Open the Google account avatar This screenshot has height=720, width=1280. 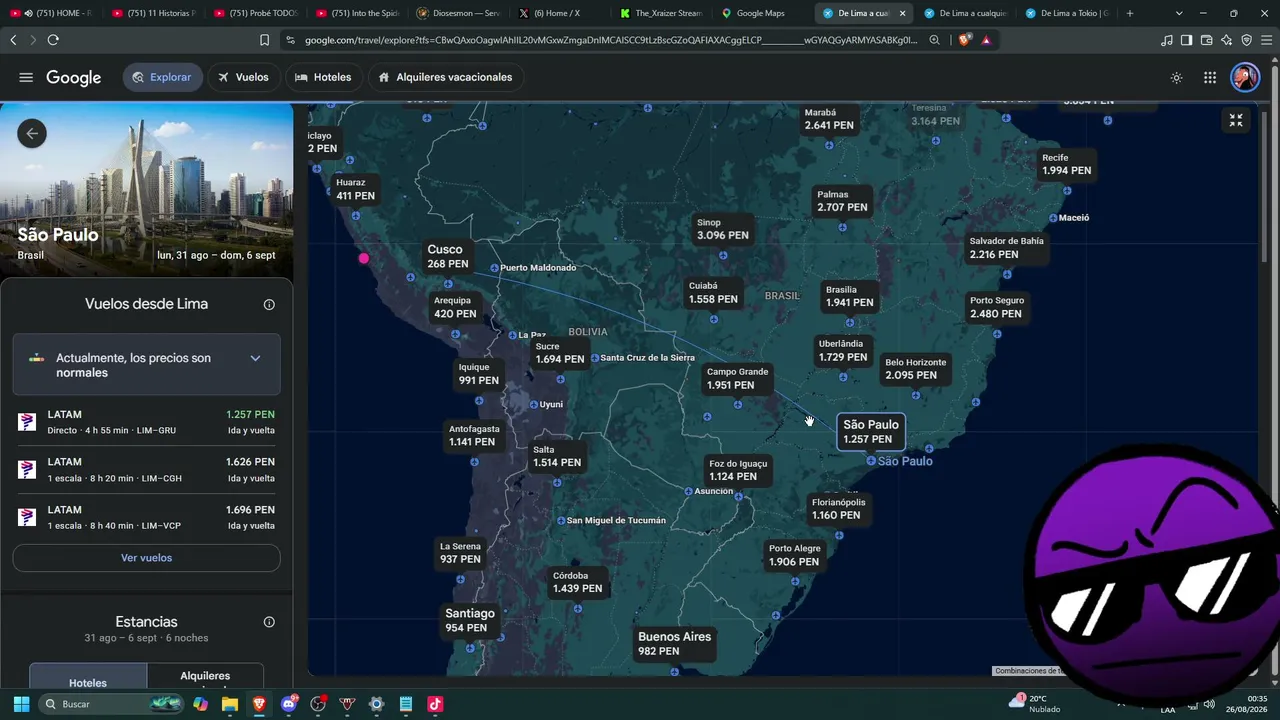point(1245,77)
